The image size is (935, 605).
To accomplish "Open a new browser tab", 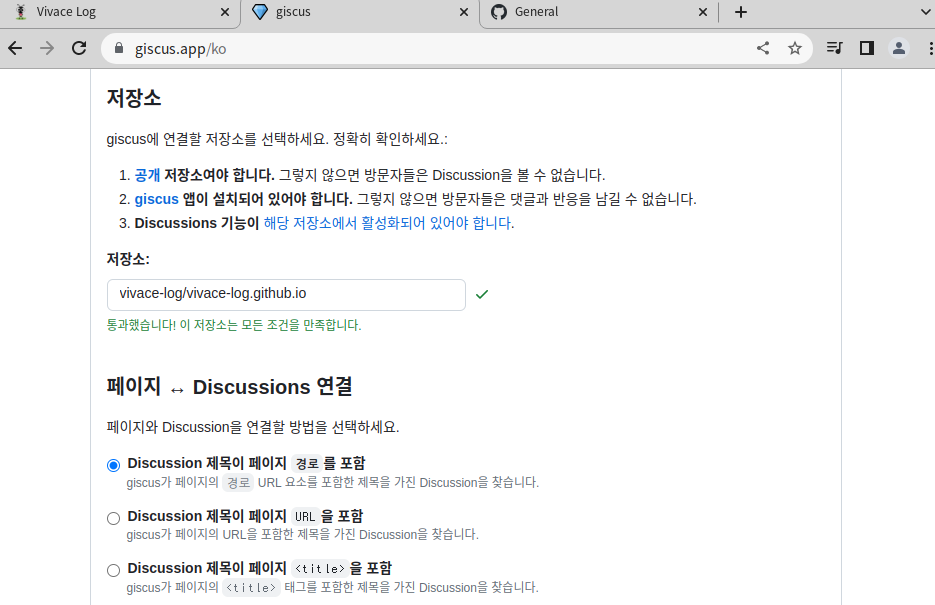I will tap(741, 12).
